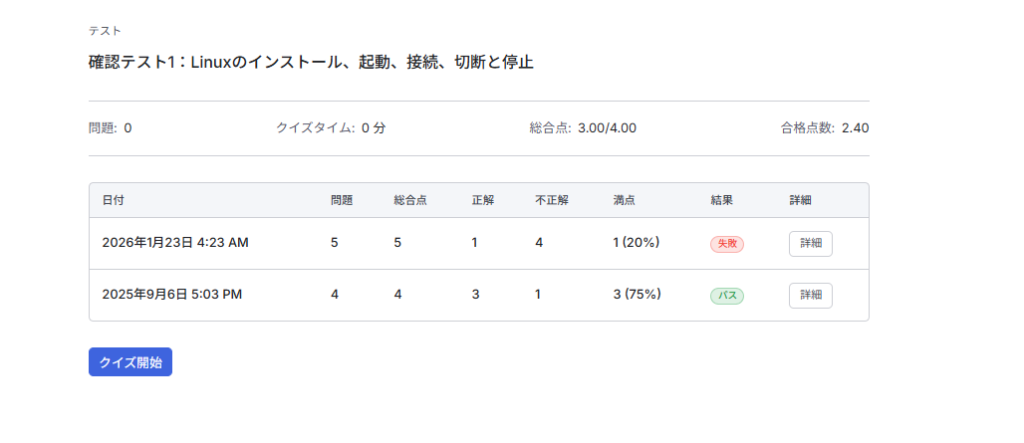Screen dimensions: 1024x443
Task: Click the クイズタイム 0 分 summary
Action: [330, 128]
